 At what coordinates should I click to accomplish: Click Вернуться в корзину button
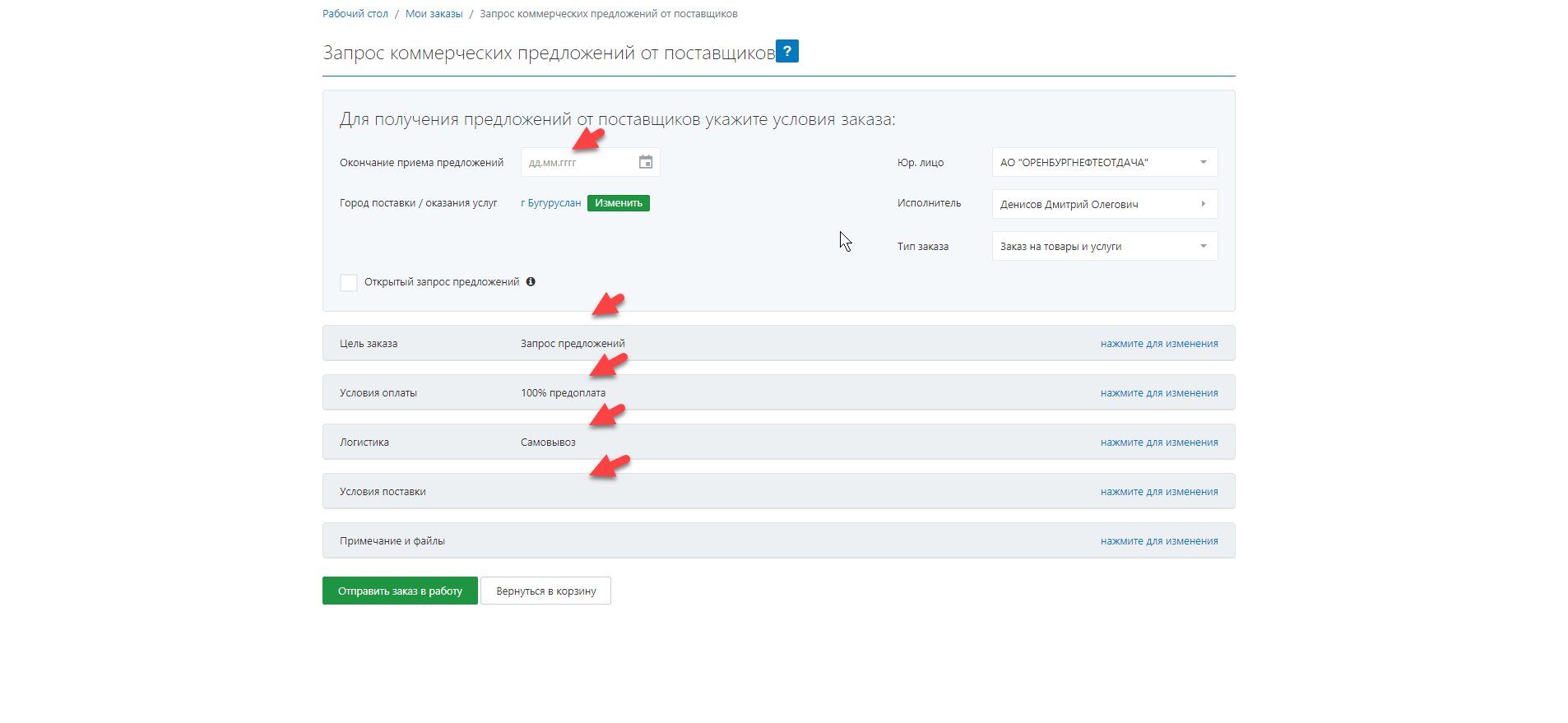point(545,591)
